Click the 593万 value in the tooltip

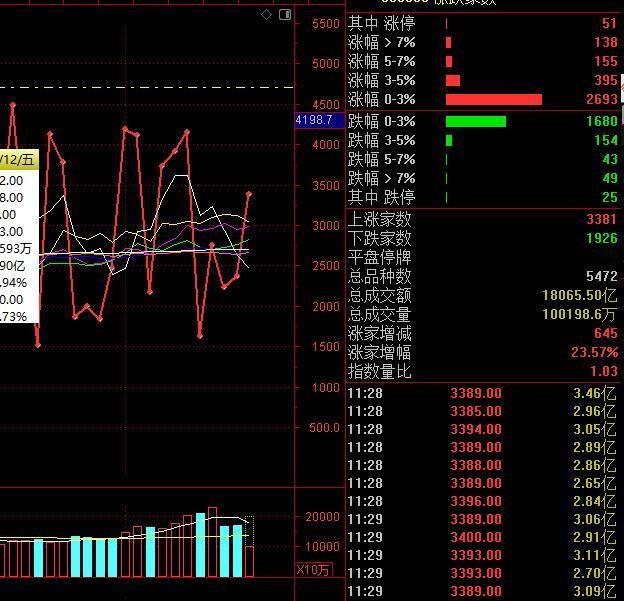(15, 249)
